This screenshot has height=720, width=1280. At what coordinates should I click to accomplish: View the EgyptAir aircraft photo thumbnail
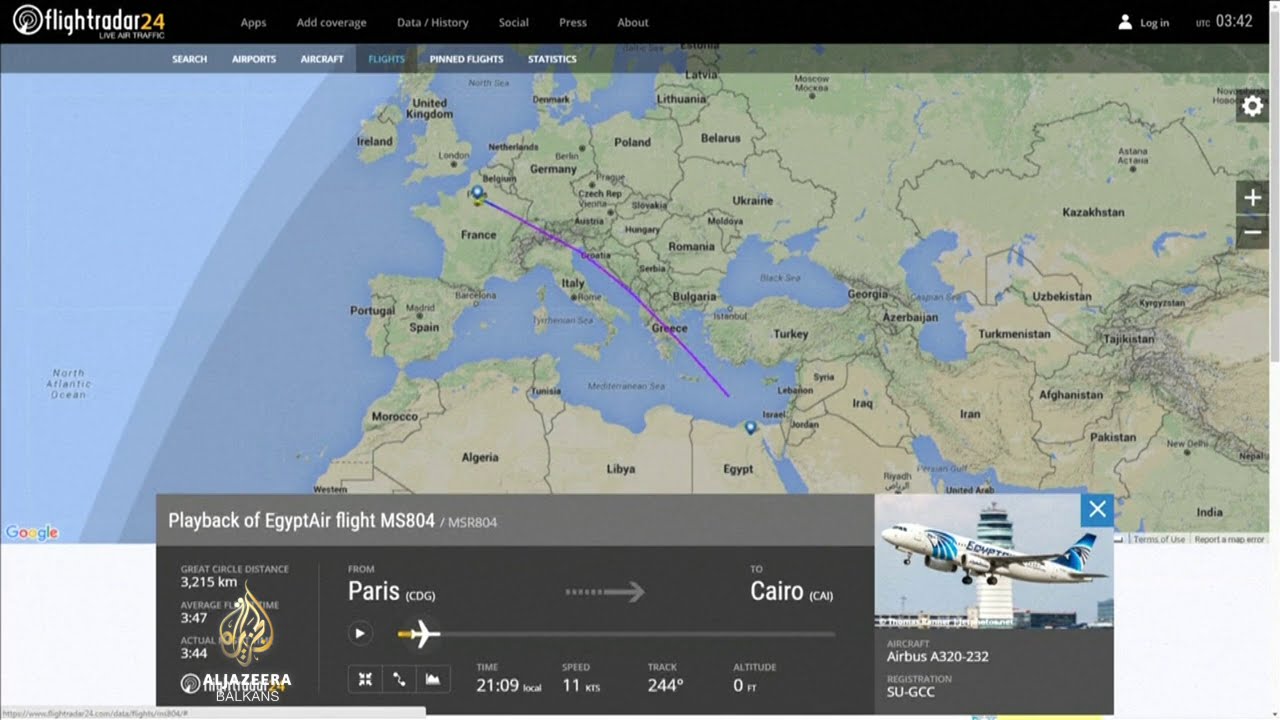point(994,561)
